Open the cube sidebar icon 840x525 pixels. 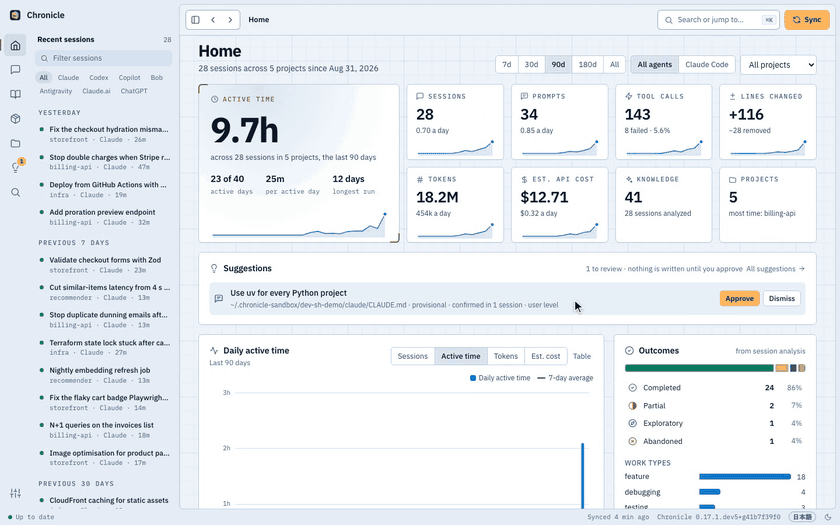coord(16,119)
